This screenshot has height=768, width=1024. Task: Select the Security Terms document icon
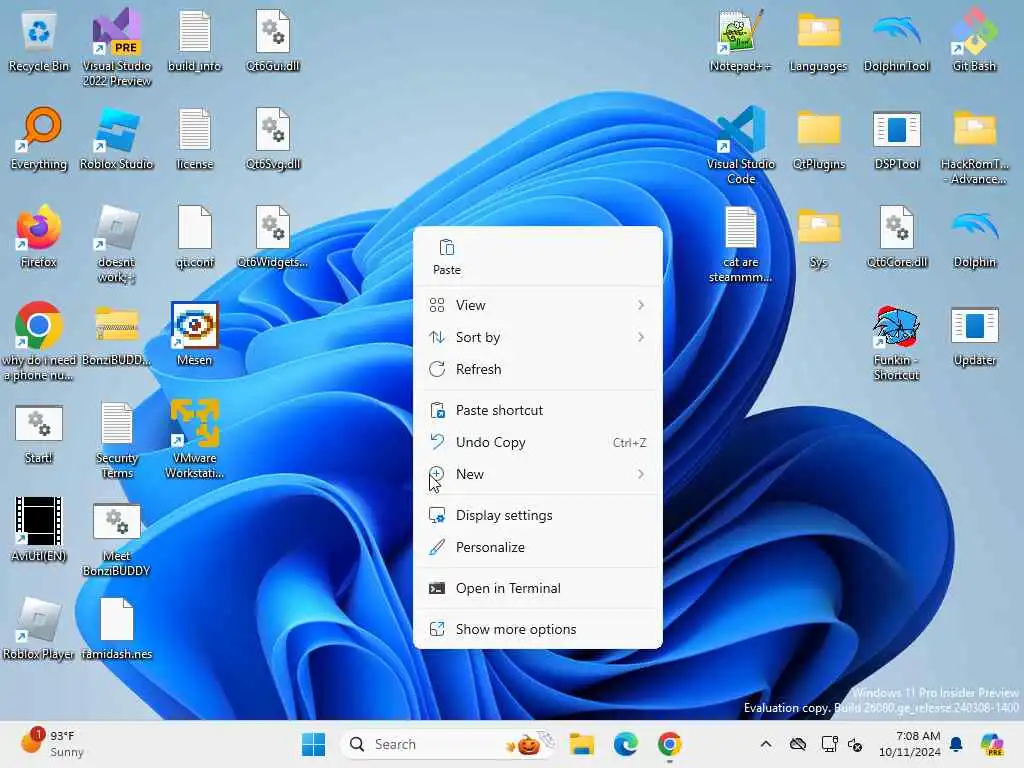pos(117,441)
